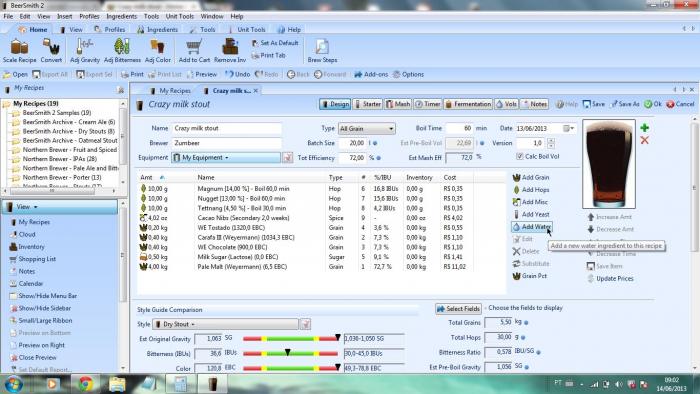Image resolution: width=700 pixels, height=394 pixels.
Task: Open Cloud in the sidebar view
Action: coord(22,234)
